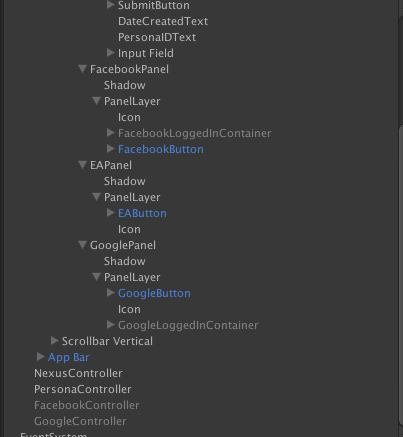Select Shadow under FacebookPanel
403x437 pixels.
click(125, 85)
